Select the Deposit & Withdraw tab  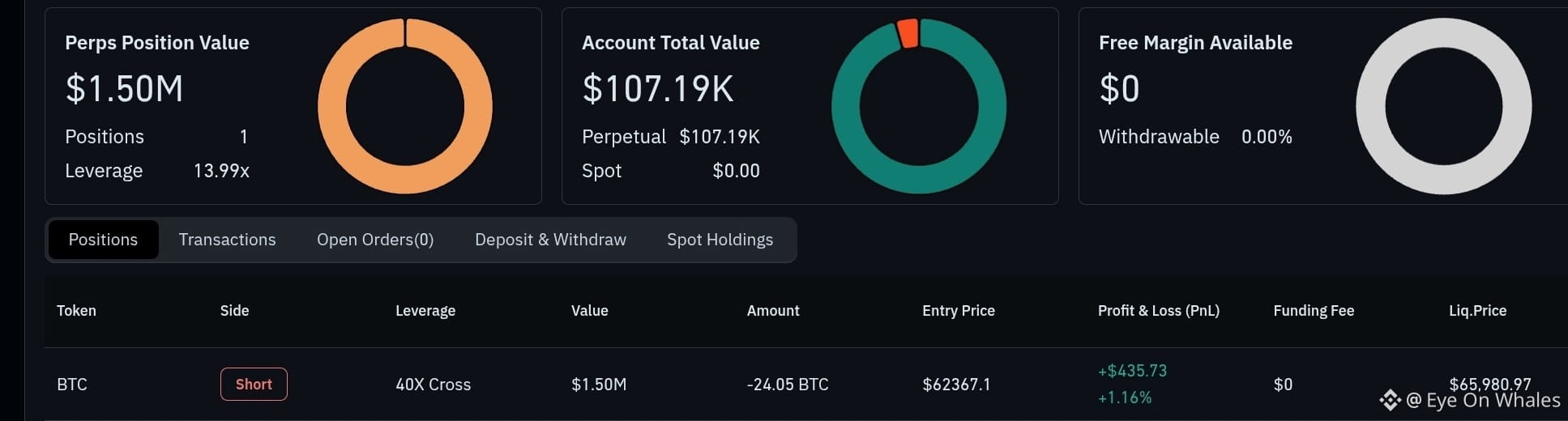pyautogui.click(x=550, y=240)
